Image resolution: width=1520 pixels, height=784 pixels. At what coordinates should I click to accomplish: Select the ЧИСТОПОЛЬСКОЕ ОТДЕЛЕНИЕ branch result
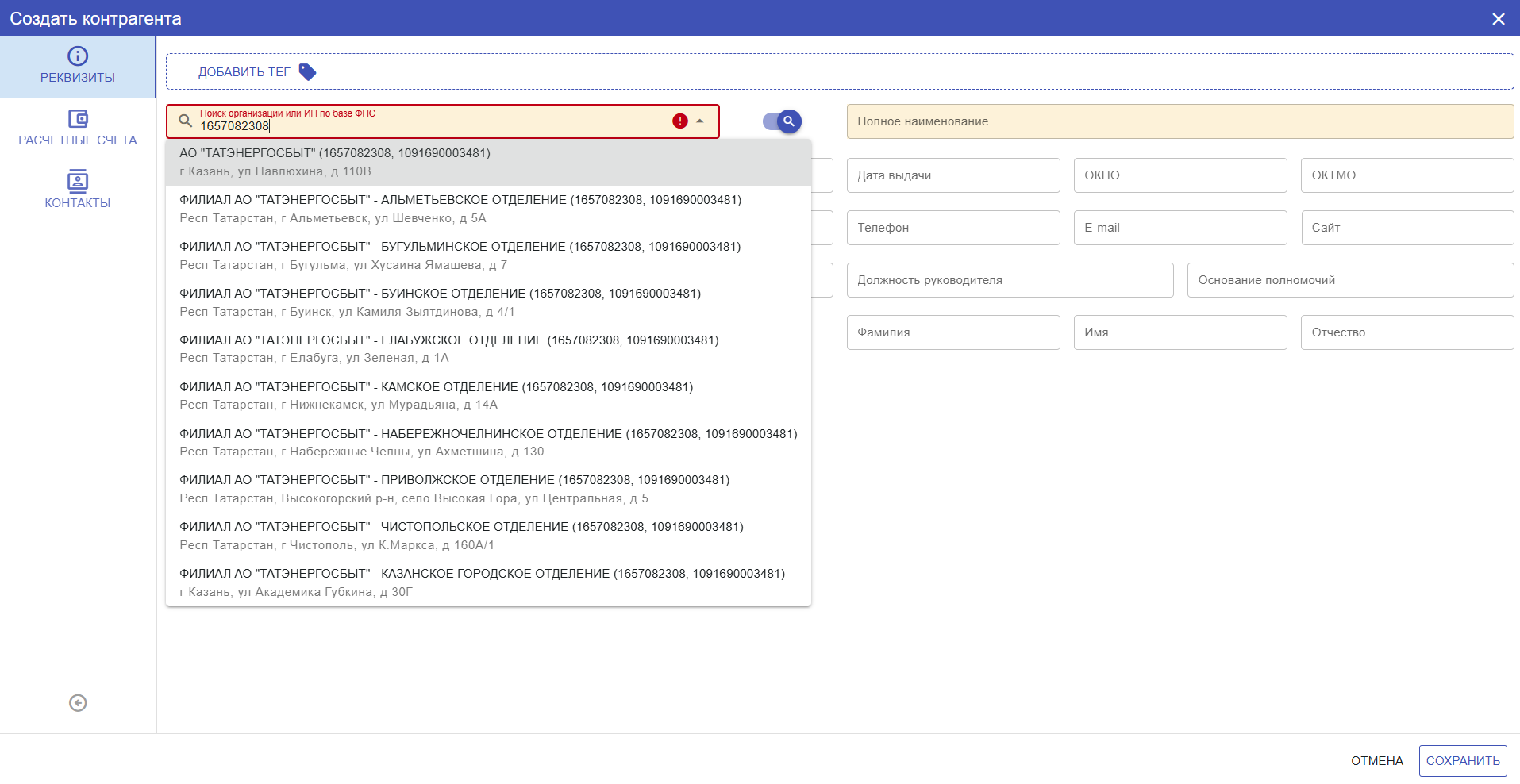point(488,536)
